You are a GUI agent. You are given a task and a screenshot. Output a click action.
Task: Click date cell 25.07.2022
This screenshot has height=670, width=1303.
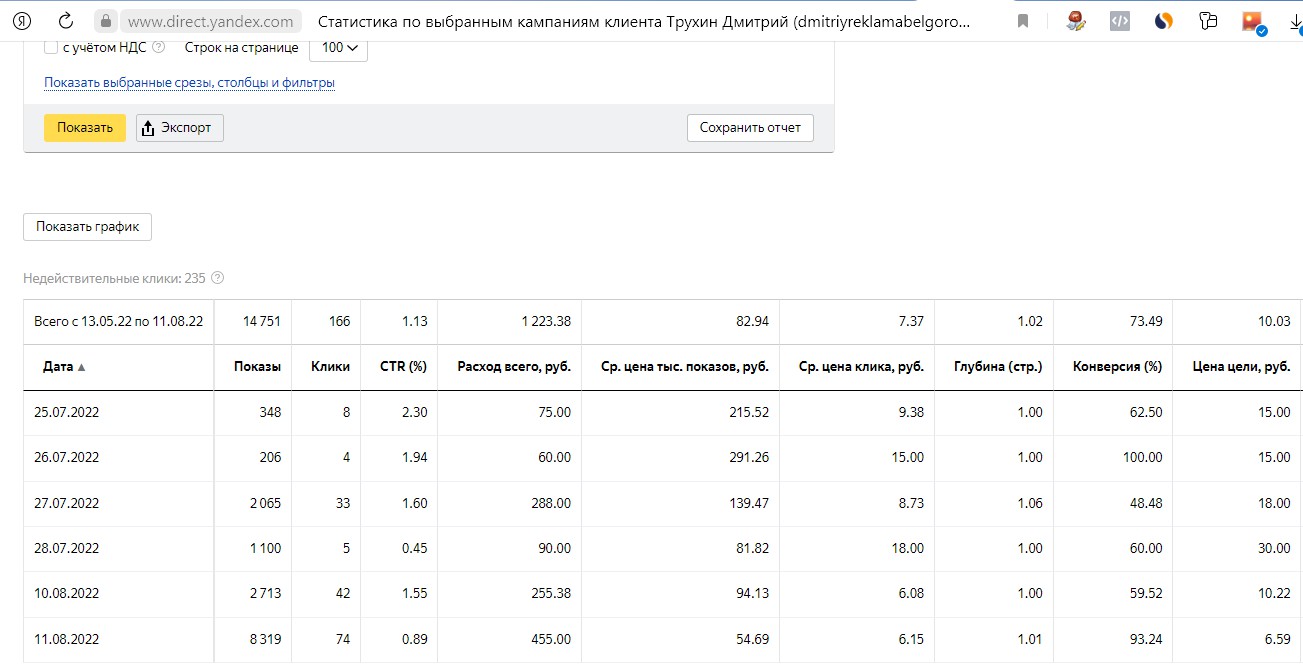(x=67, y=413)
